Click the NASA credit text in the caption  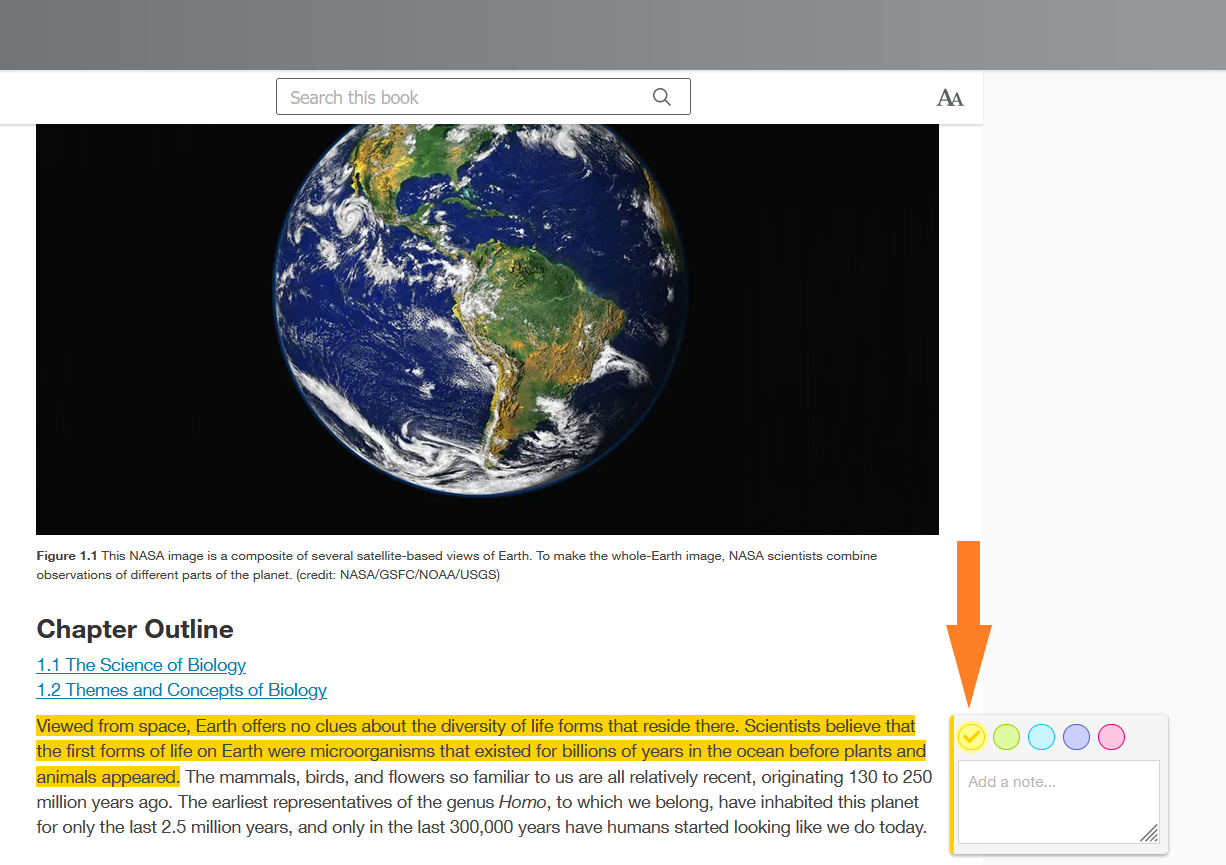coord(420,575)
